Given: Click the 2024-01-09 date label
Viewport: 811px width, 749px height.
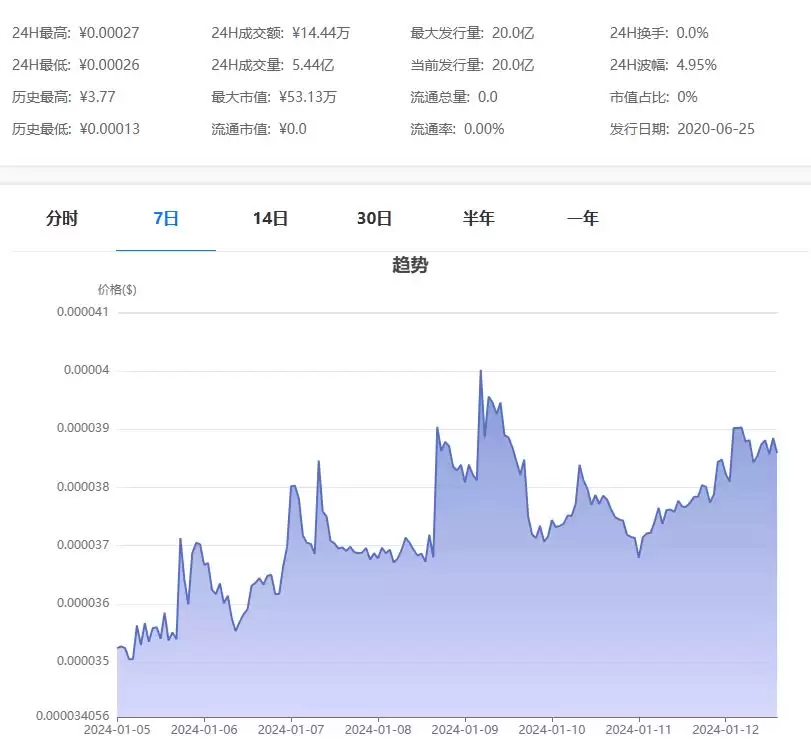Looking at the screenshot, I should [x=465, y=729].
